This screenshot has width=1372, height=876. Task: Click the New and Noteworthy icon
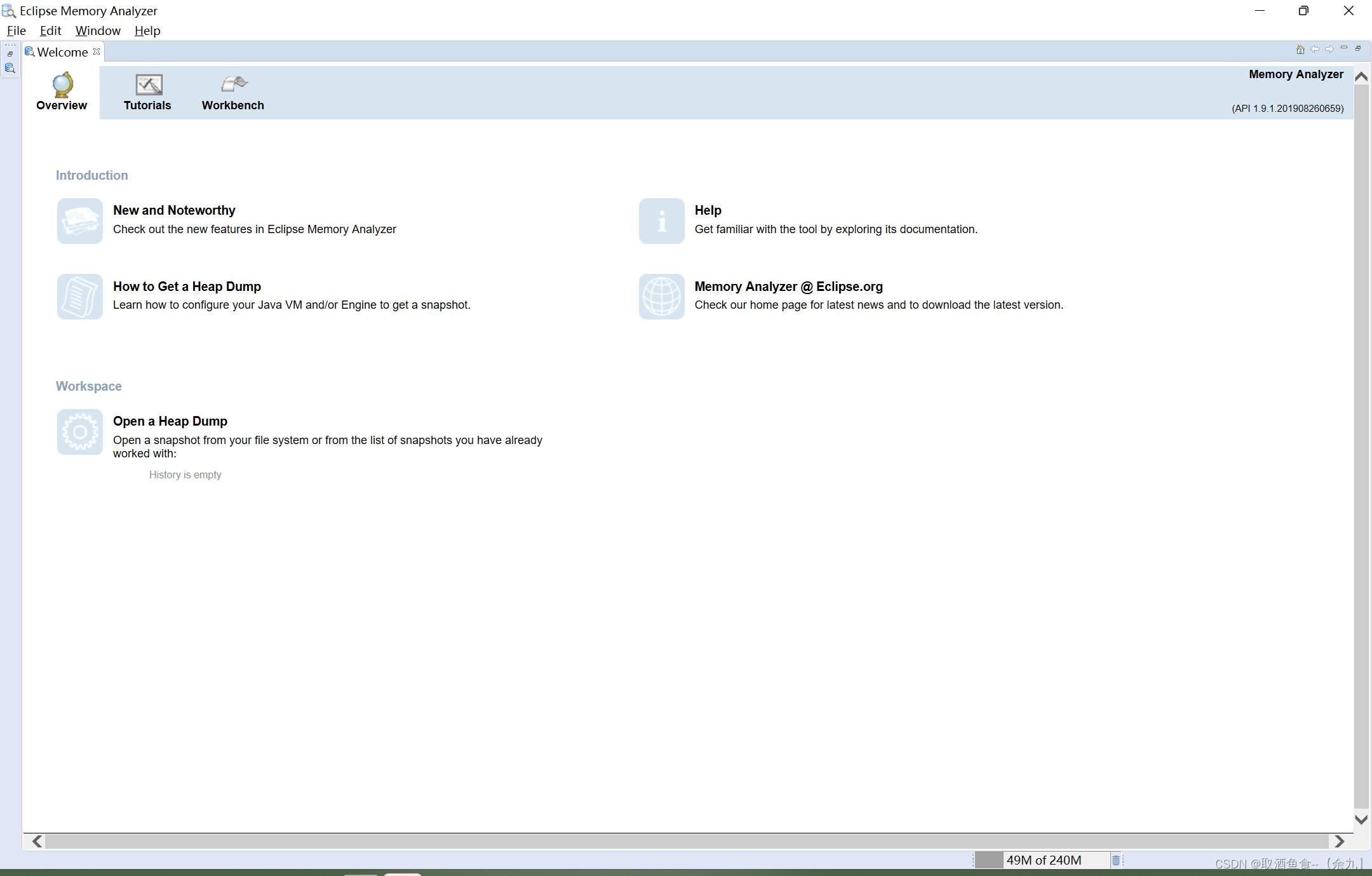tap(80, 221)
